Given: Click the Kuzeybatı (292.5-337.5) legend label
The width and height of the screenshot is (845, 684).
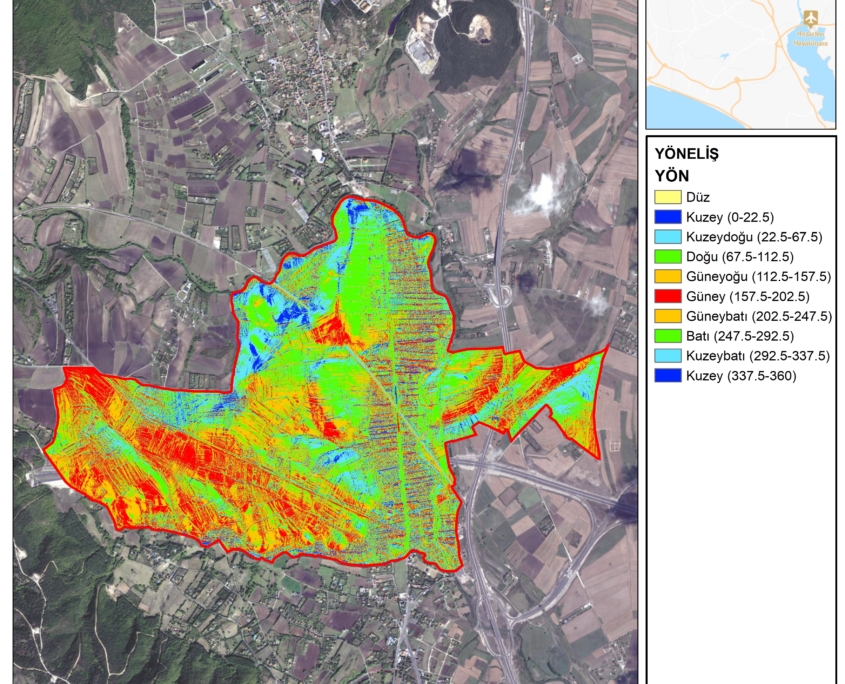Looking at the screenshot, I should (x=757, y=356).
